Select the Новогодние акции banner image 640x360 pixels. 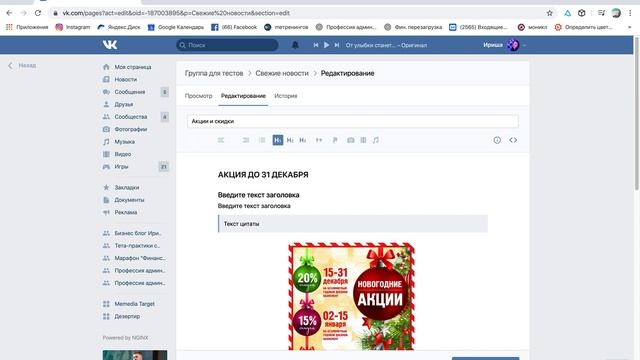tap(351, 296)
